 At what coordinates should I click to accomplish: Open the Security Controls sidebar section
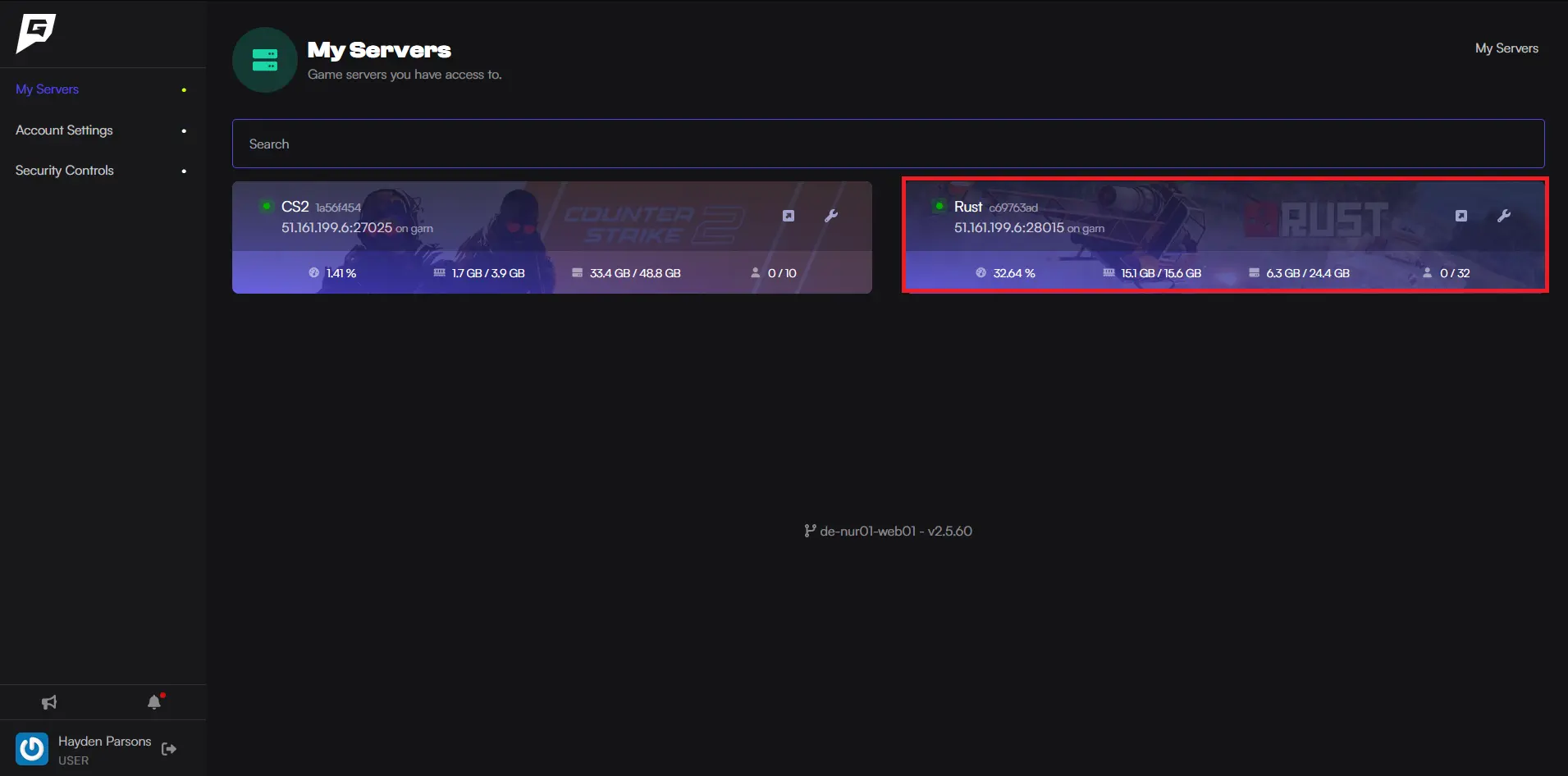(65, 170)
